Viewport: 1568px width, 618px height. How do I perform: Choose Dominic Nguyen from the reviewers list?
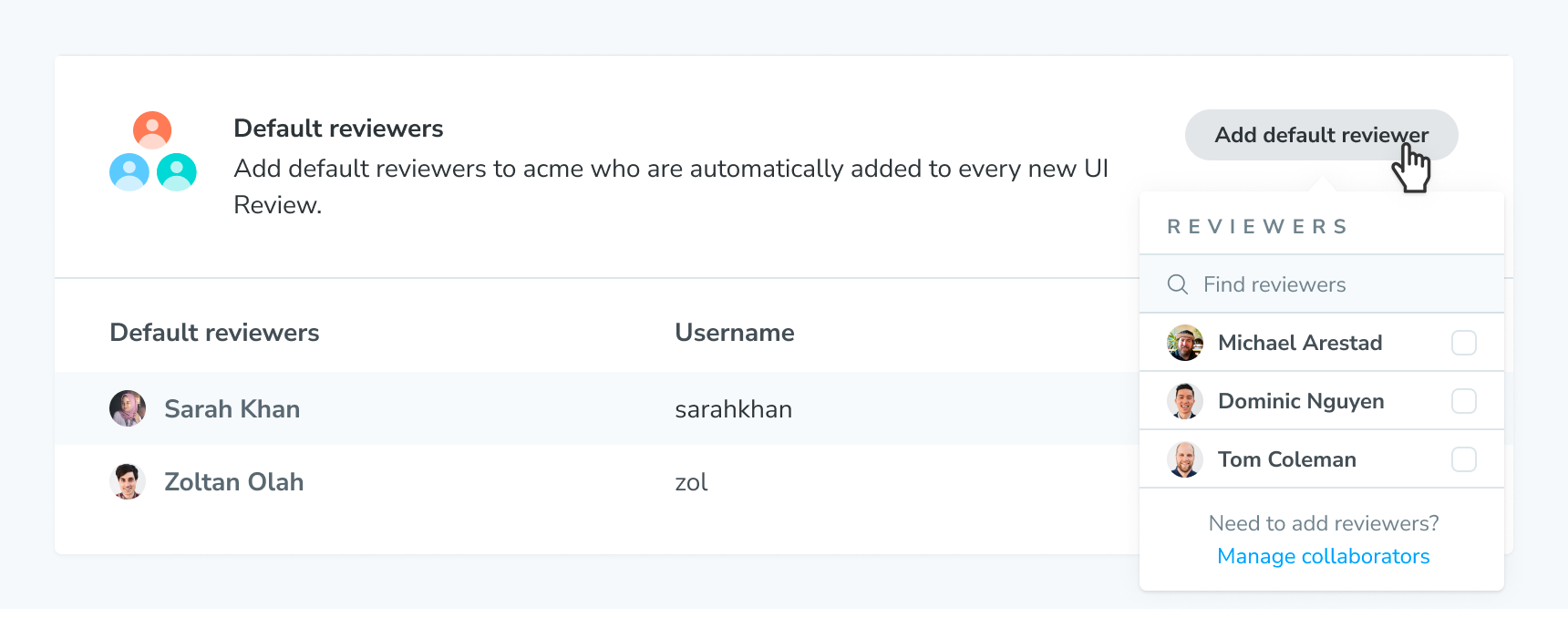tap(1301, 401)
